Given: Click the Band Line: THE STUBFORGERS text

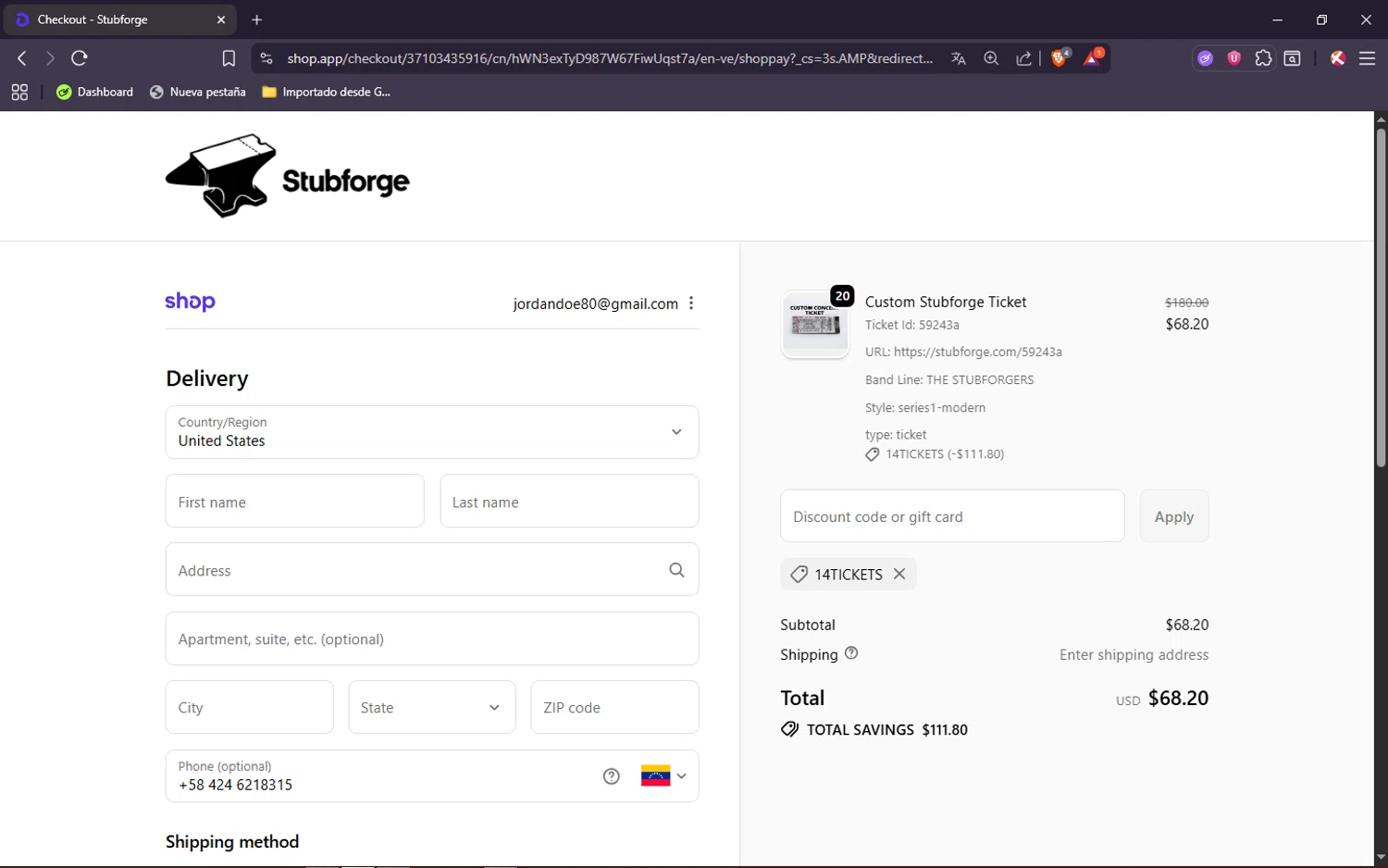Looking at the screenshot, I should coord(949,379).
